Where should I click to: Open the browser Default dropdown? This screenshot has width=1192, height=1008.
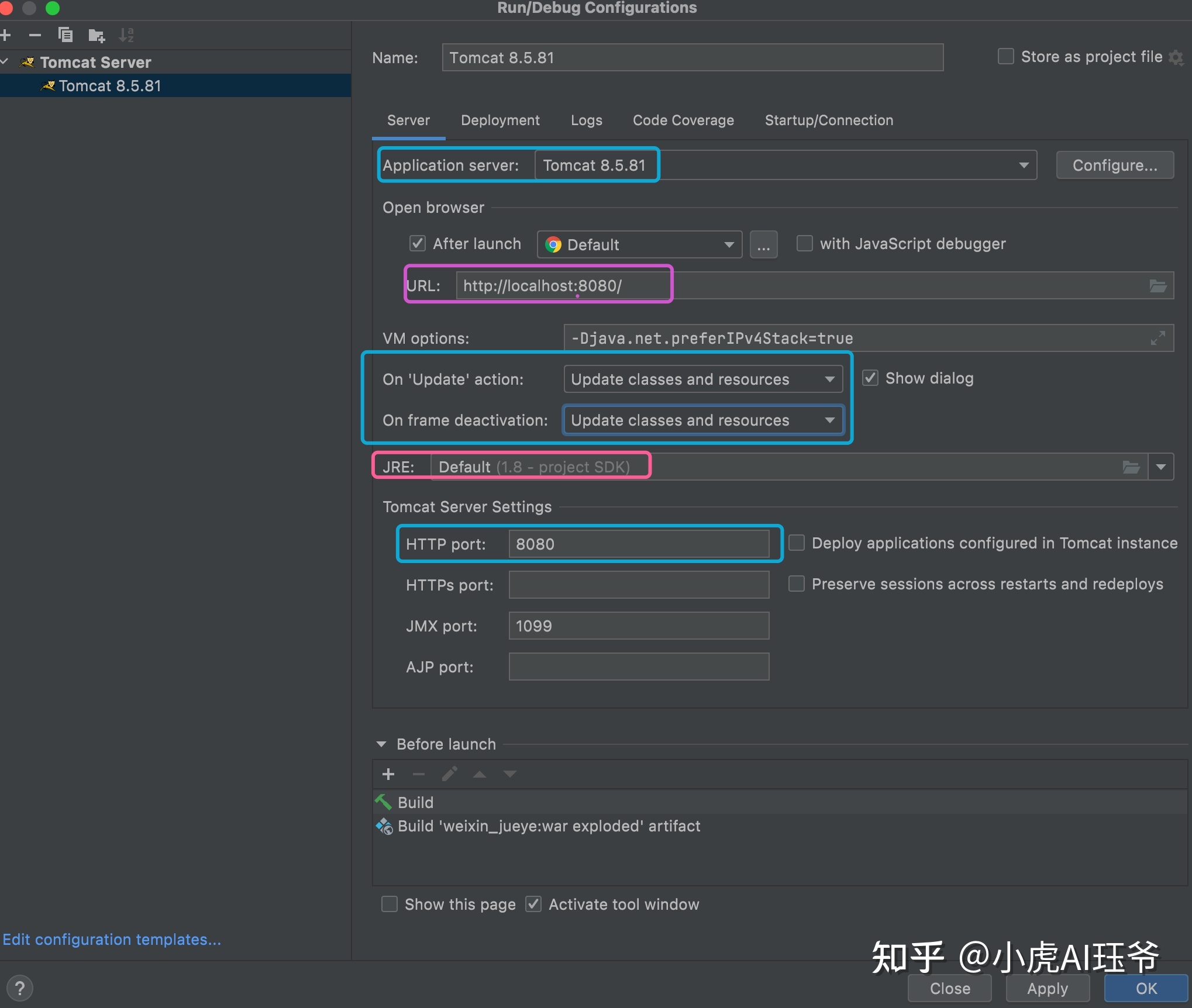(x=640, y=244)
